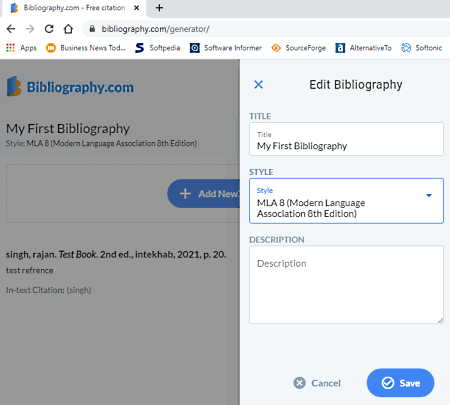The height and width of the screenshot is (405, 450).
Task: Click the browser reload icon
Action: pyautogui.click(x=49, y=29)
